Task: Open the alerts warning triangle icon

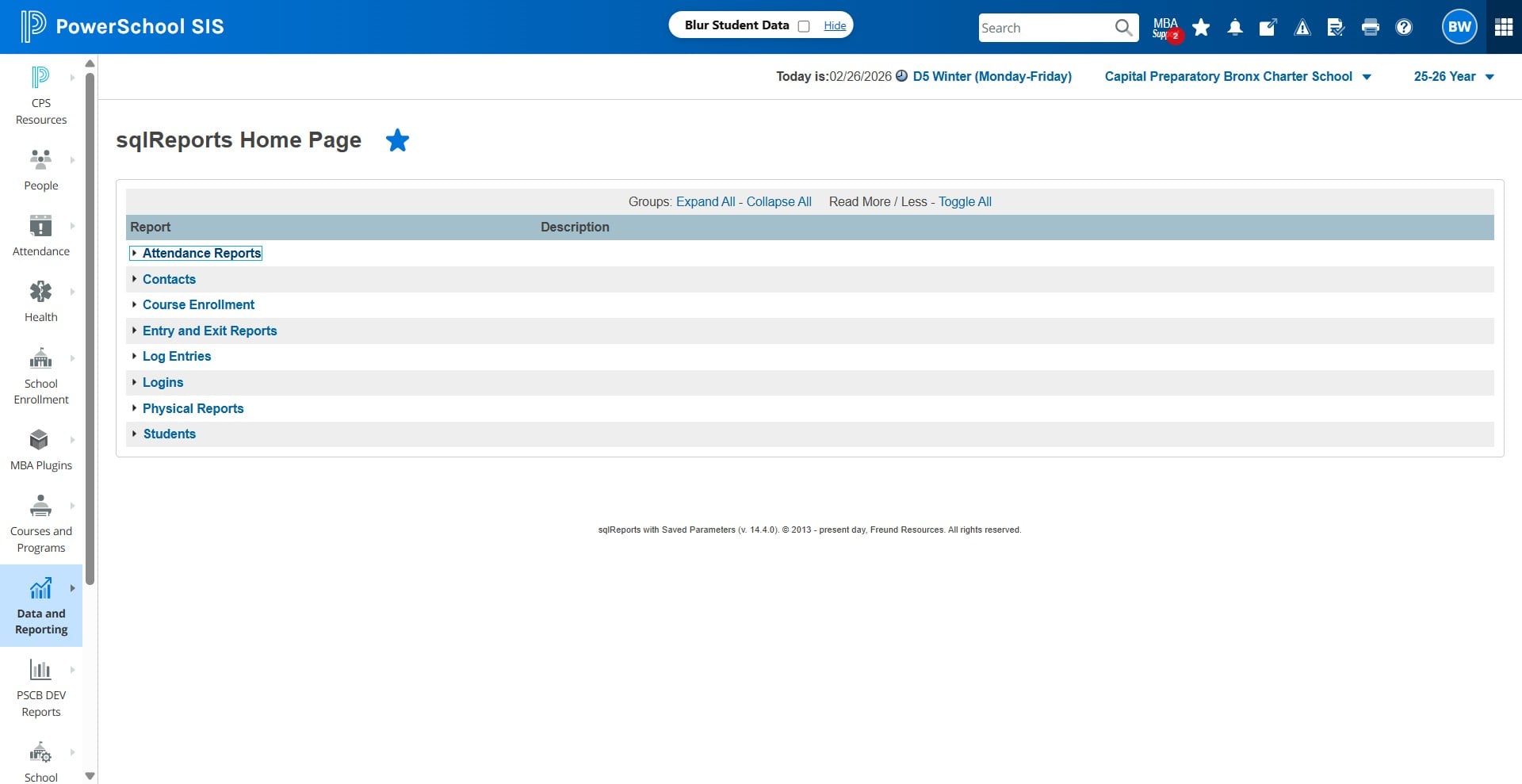Action: click(1302, 28)
